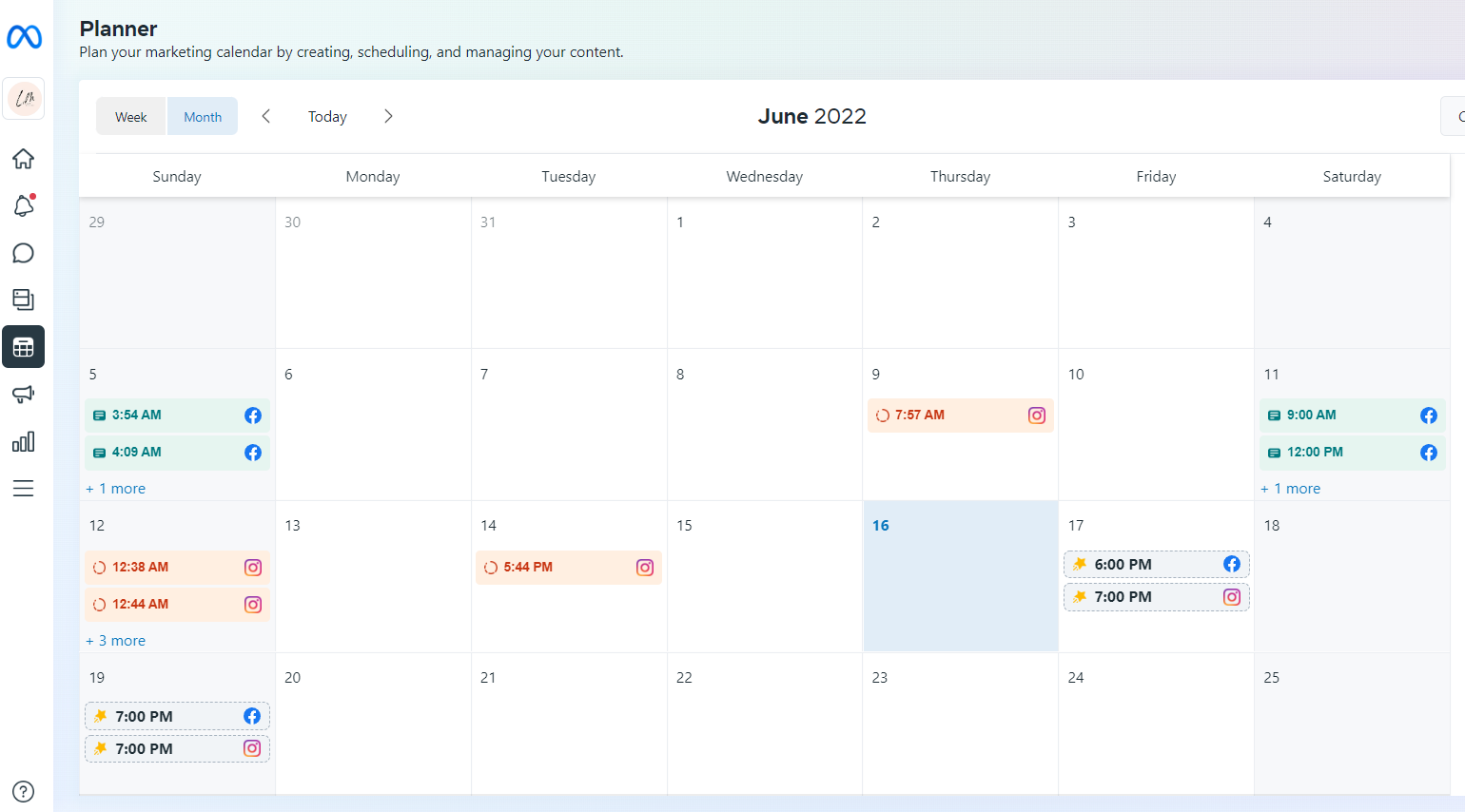Image resolution: width=1465 pixels, height=812 pixels.
Task: Open the Help question mark icon
Action: [x=24, y=792]
